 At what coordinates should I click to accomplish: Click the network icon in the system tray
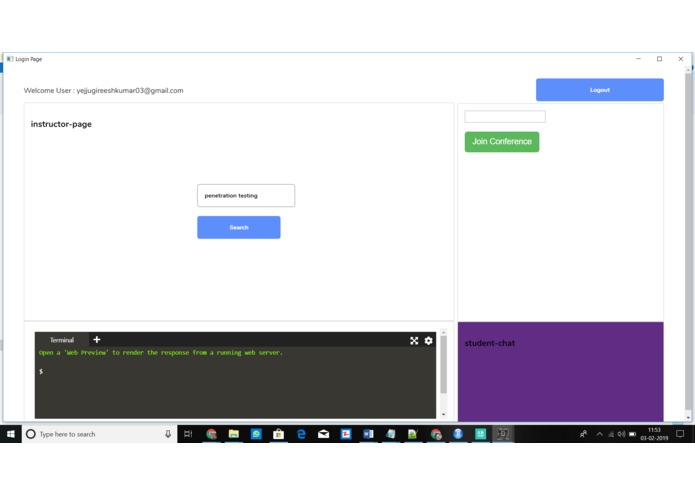pos(611,434)
